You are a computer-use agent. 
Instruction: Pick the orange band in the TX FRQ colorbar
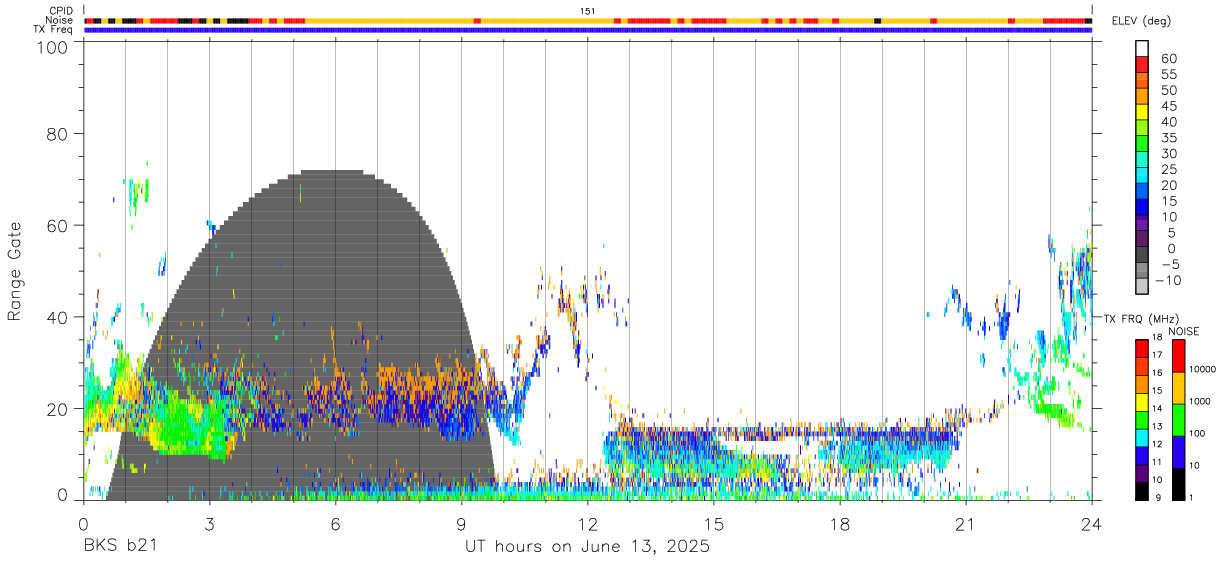[x=1142, y=383]
